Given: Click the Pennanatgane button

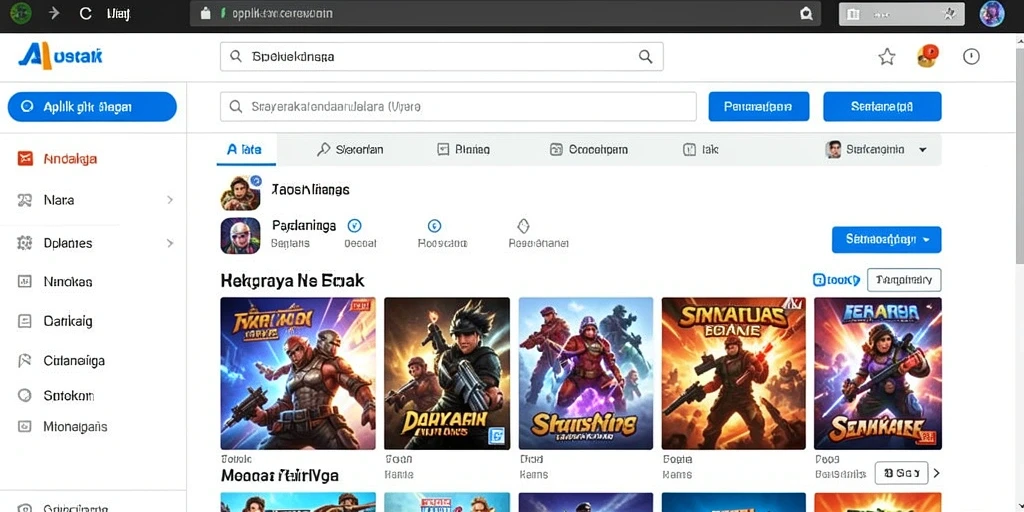Looking at the screenshot, I should point(759,106).
